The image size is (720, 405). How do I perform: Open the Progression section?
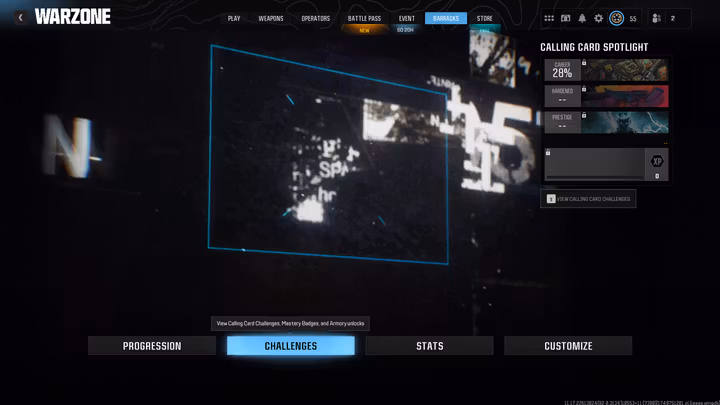152,346
